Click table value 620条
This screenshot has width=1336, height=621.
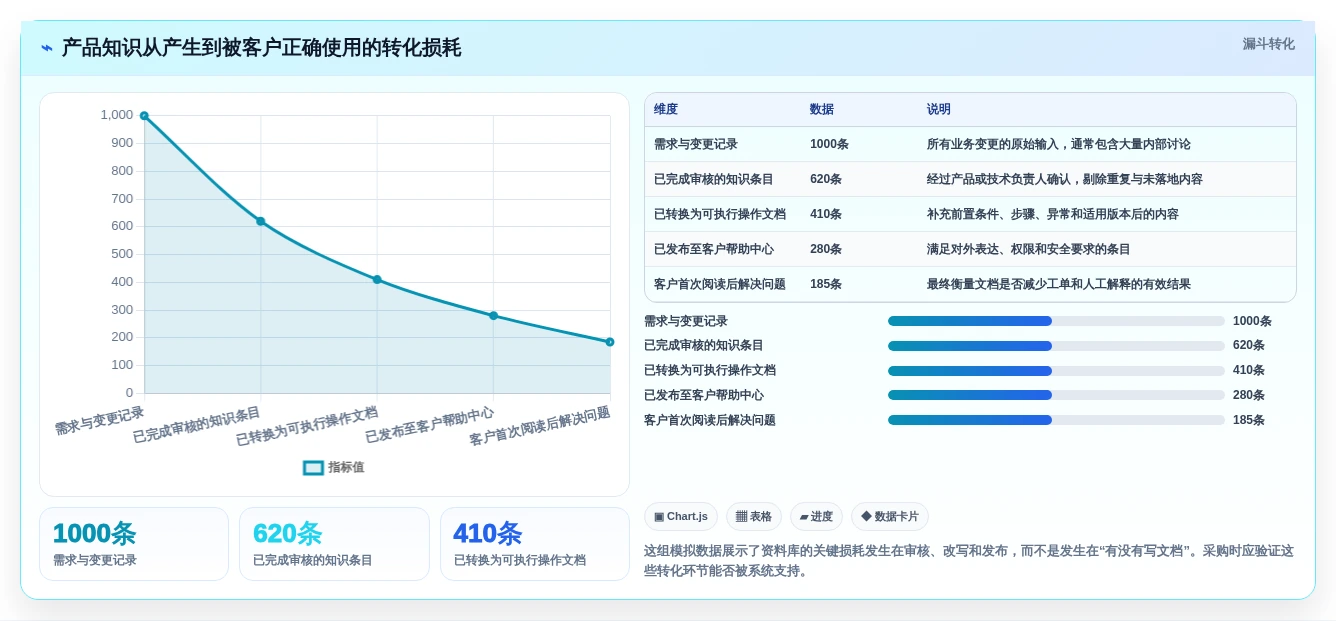tap(826, 179)
